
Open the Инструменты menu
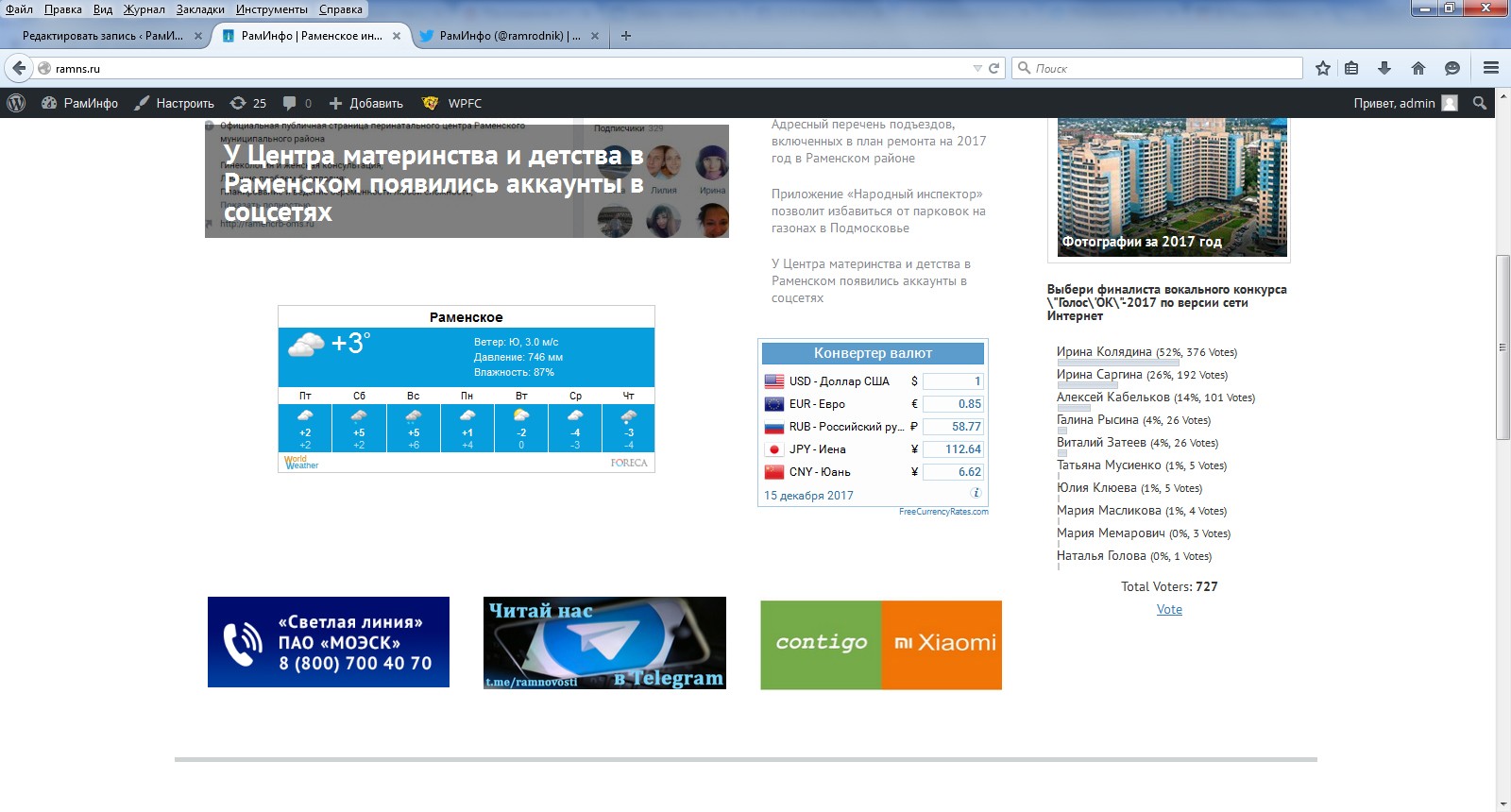pyautogui.click(x=272, y=9)
